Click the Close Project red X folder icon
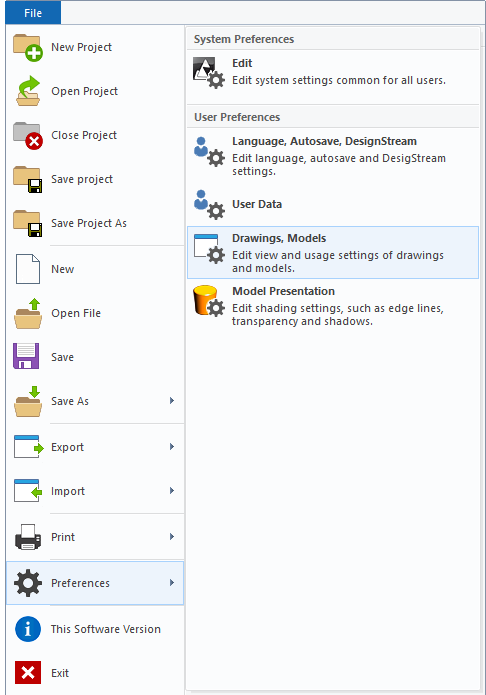486x695 pixels. tap(28, 135)
